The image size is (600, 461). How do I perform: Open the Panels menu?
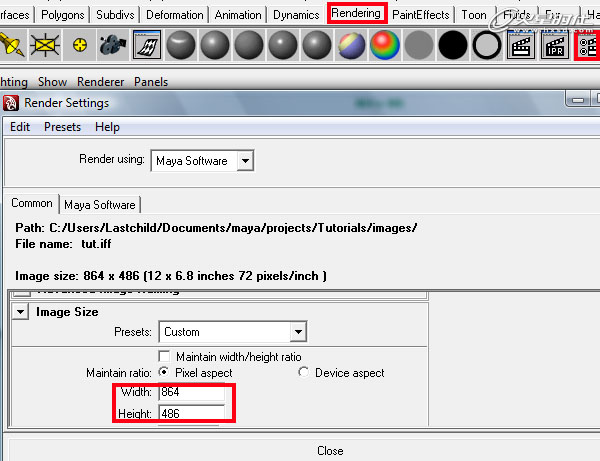pyautogui.click(x=151, y=82)
